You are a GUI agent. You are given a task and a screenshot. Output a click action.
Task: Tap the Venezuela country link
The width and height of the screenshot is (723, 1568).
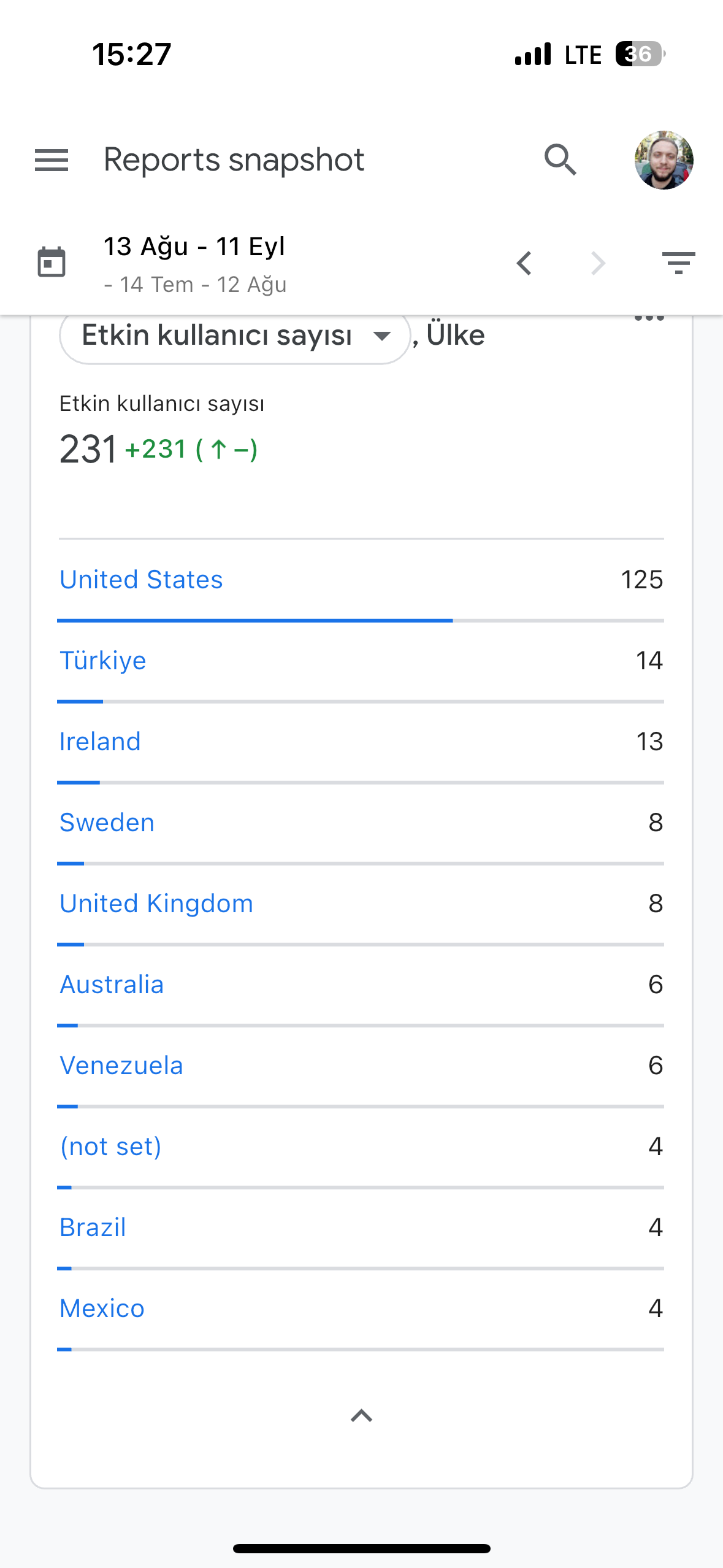click(x=121, y=1066)
